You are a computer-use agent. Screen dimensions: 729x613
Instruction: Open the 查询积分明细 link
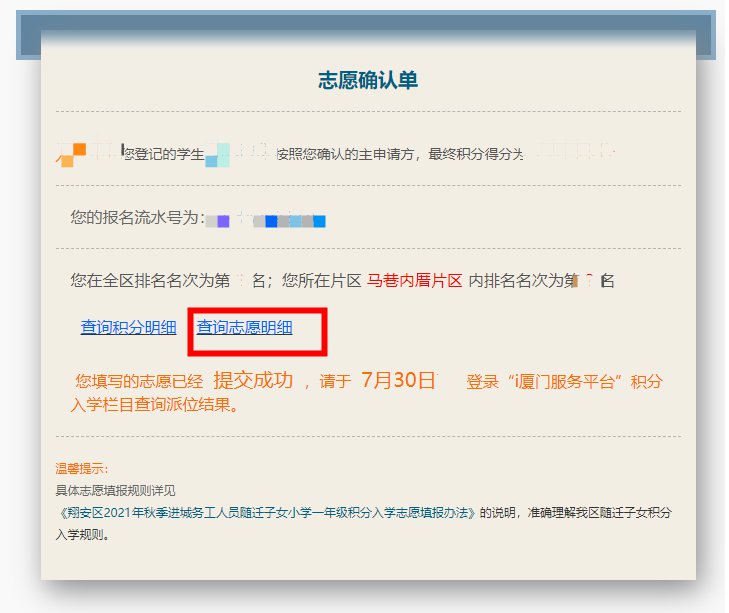click(128, 327)
